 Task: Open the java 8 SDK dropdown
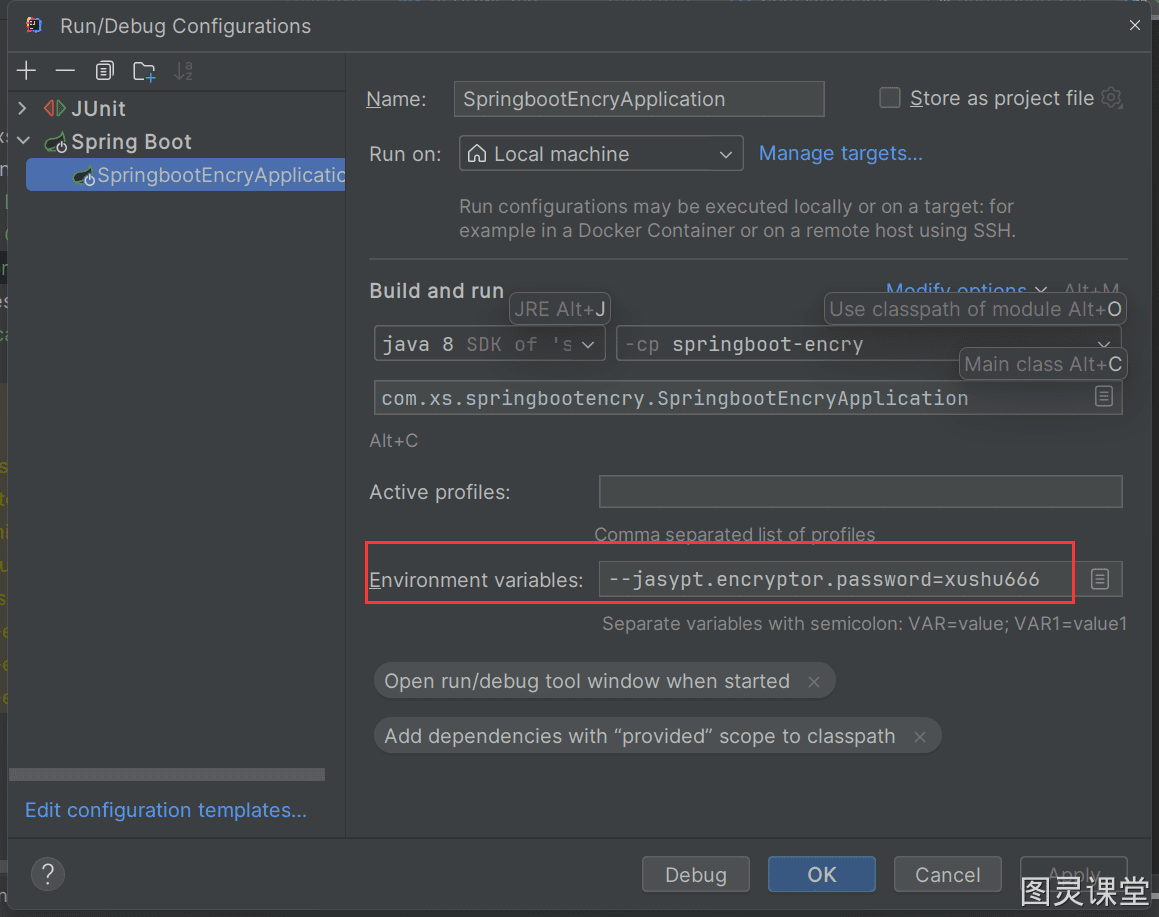(489, 344)
